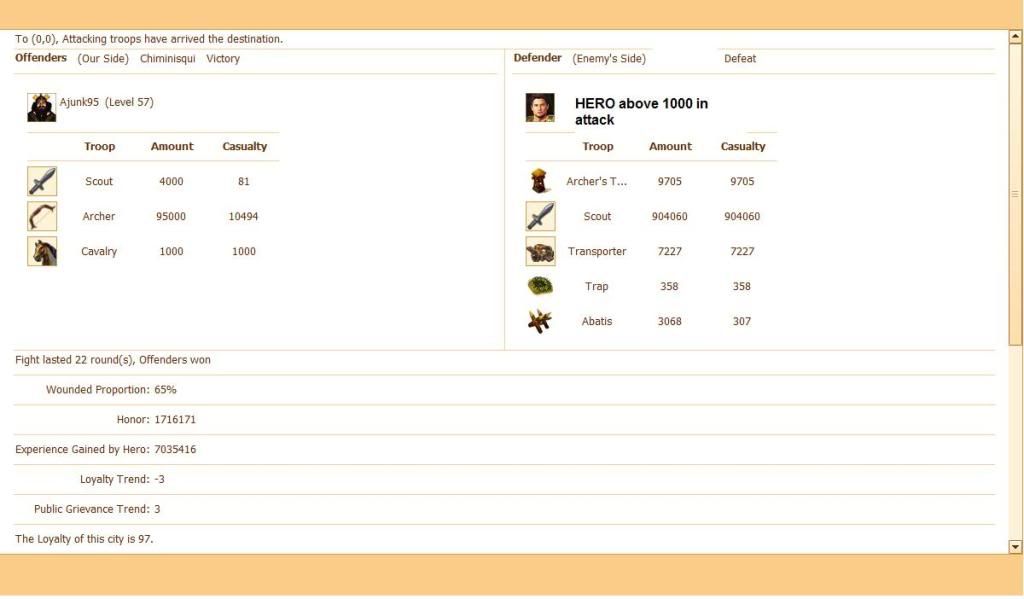The width and height of the screenshot is (1024, 599).
Task: Click the Ajunk95 (Level 57) hero name
Action: coord(107,102)
